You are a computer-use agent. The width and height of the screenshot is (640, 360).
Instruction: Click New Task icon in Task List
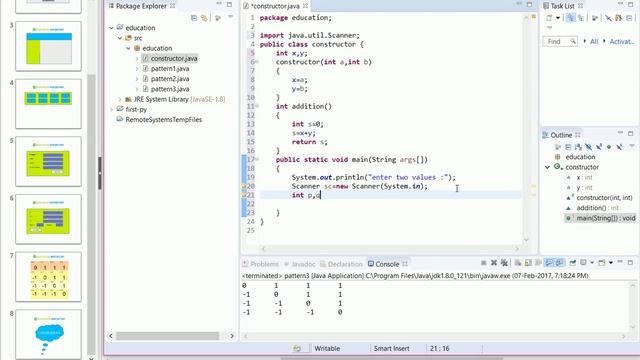(x=549, y=18)
